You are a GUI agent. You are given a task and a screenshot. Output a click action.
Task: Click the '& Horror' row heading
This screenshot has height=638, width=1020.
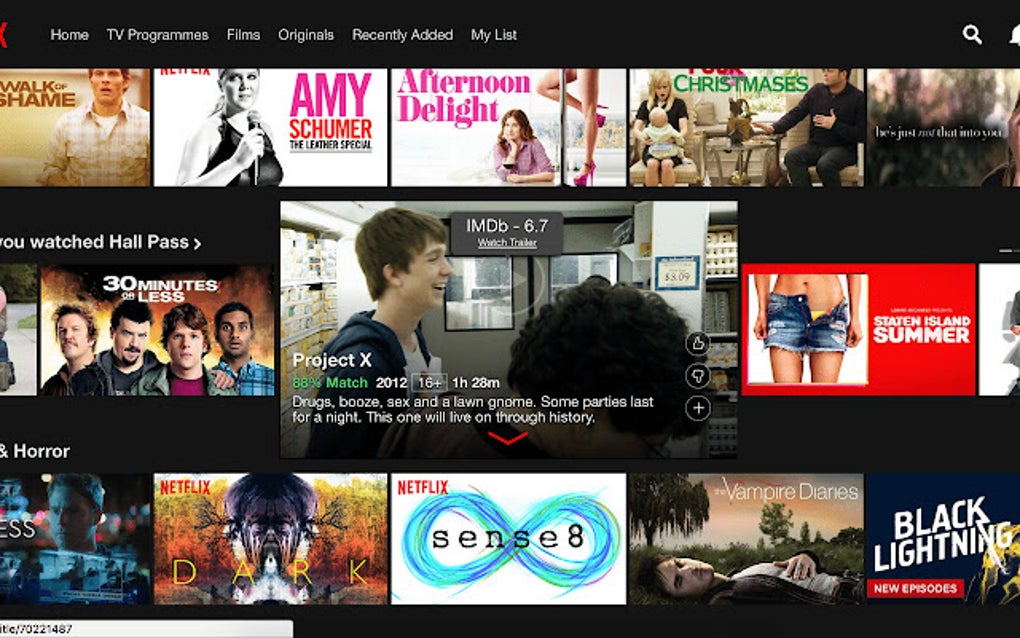35,451
